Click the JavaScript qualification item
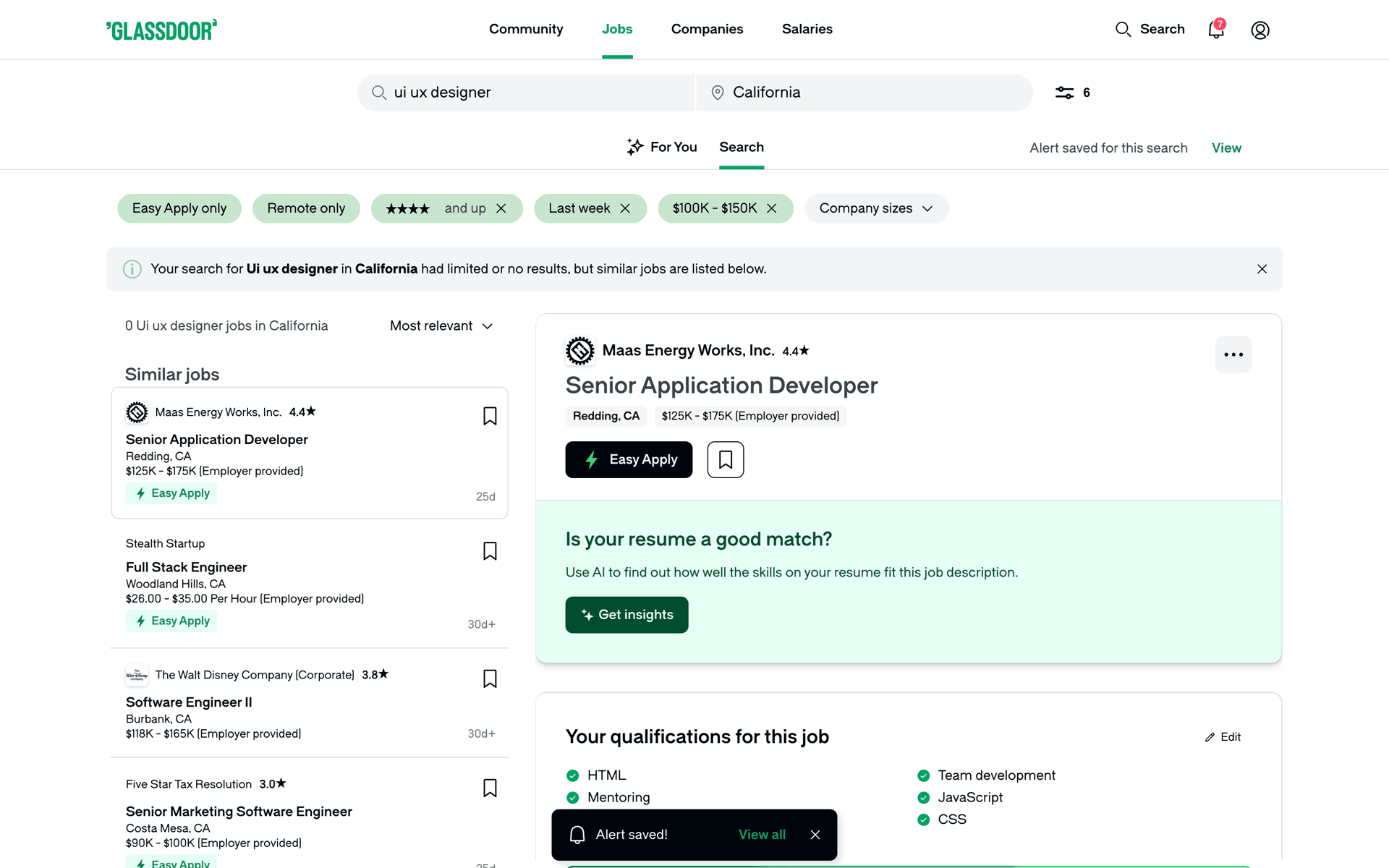 (x=960, y=797)
